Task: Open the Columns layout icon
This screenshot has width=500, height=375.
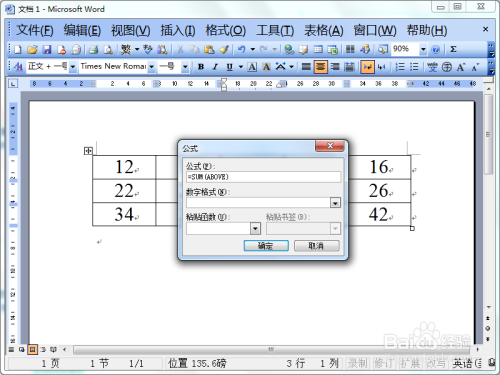Action: coord(350,50)
